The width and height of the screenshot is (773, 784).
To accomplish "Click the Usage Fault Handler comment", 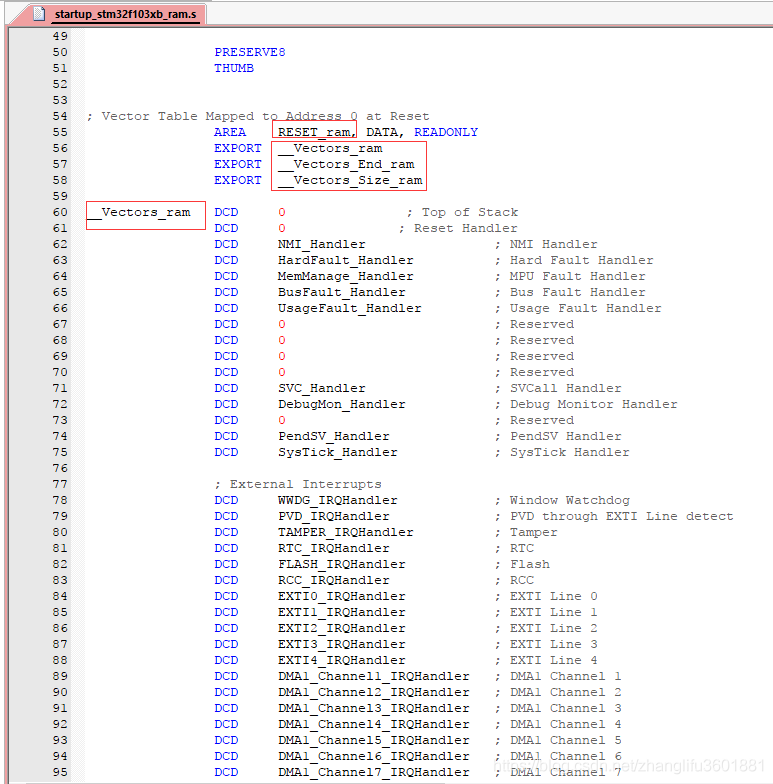I will tap(578, 308).
